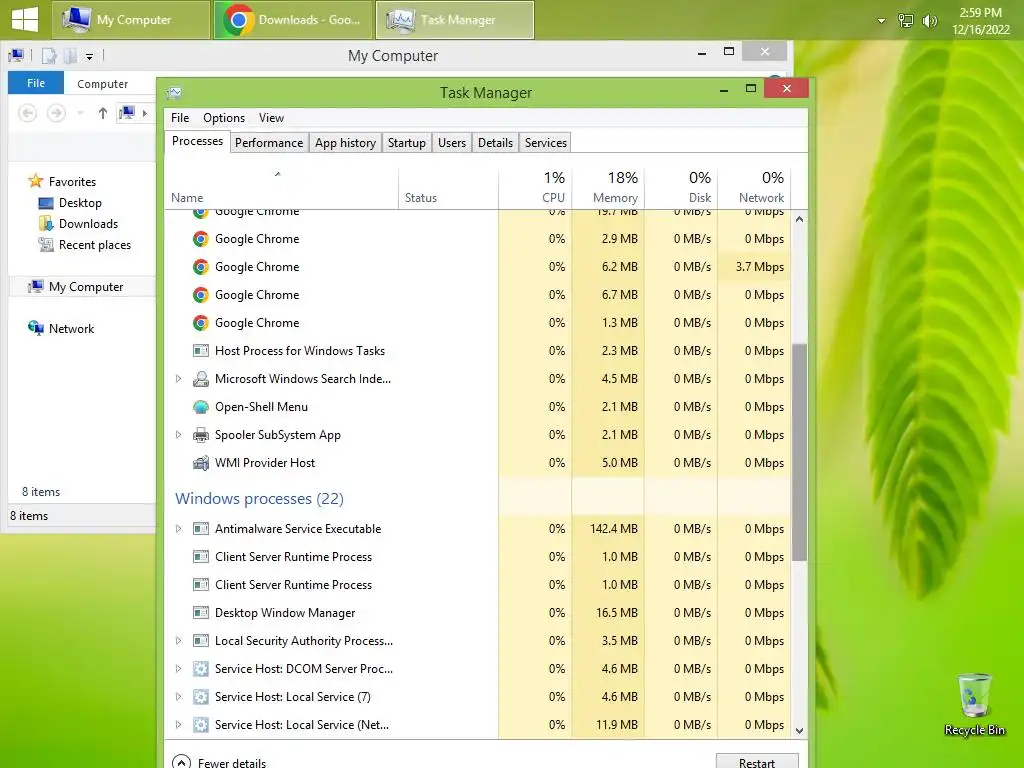Switch to the Startup tab
1024x768 pixels.
click(x=406, y=142)
